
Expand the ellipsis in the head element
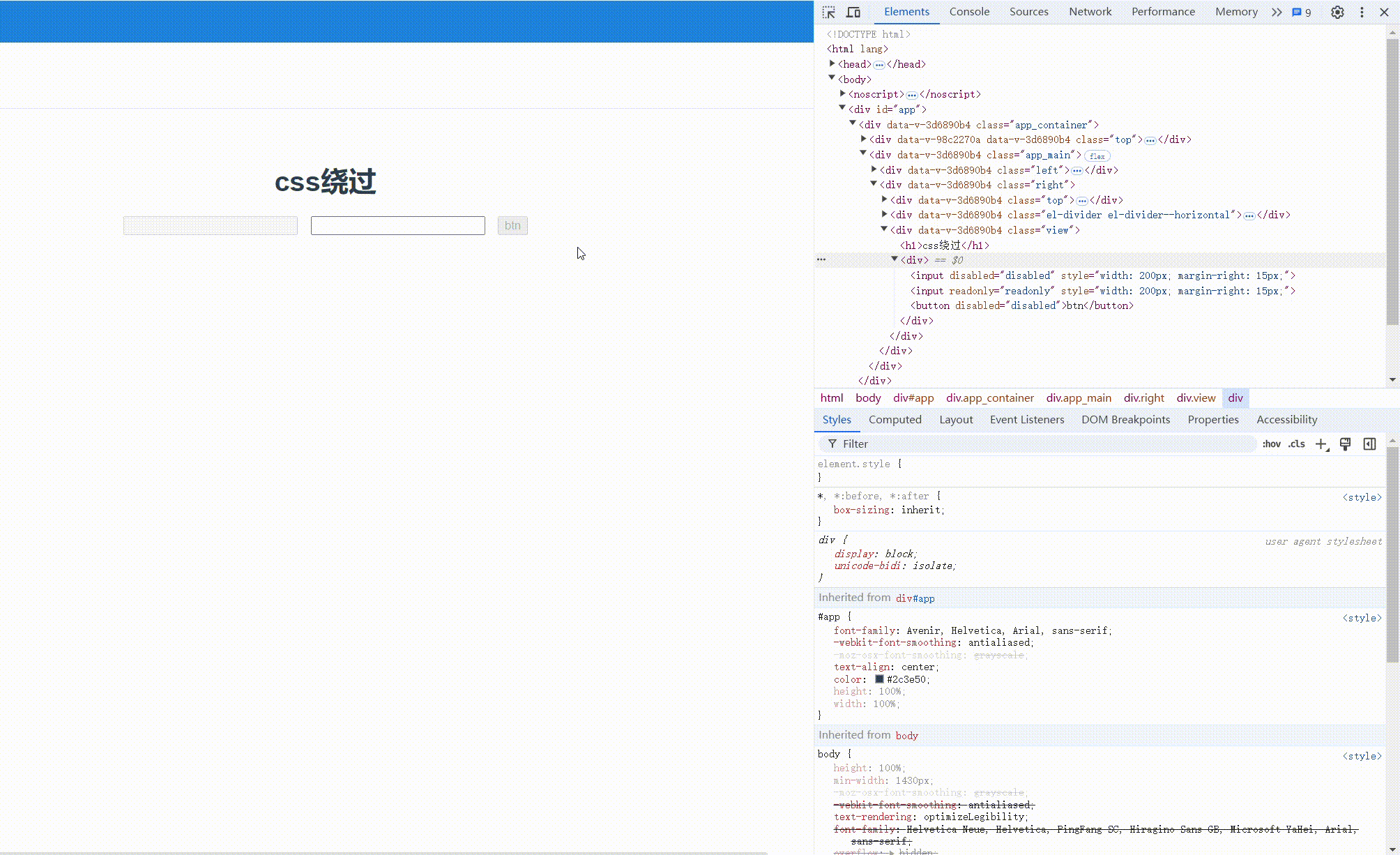pyautogui.click(x=879, y=65)
